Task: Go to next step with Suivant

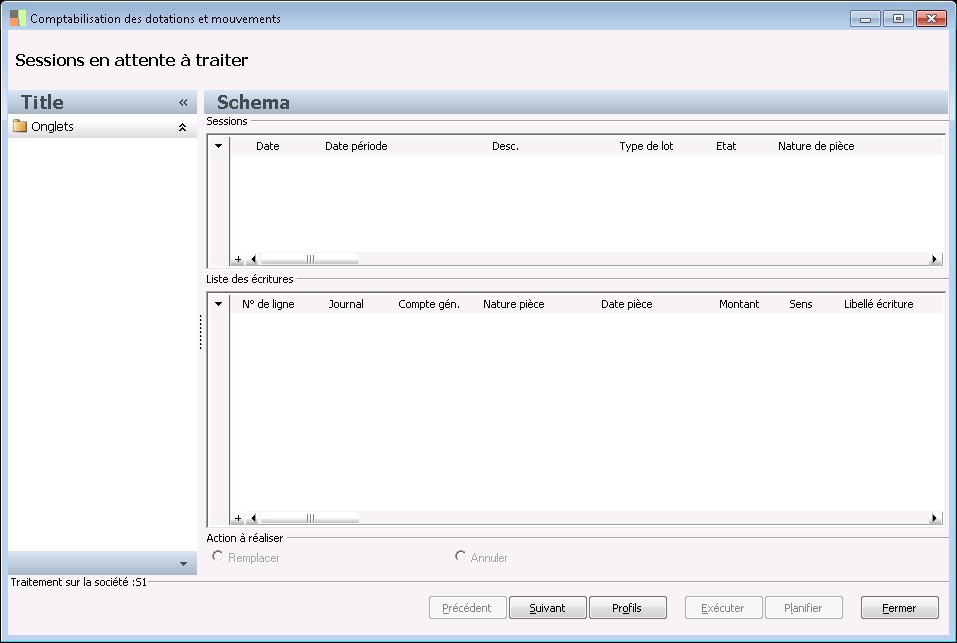Action: [x=547, y=608]
